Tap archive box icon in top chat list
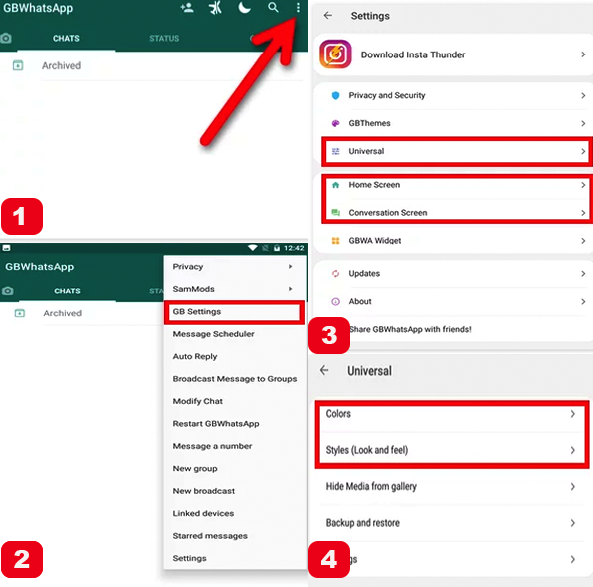 pos(18,65)
